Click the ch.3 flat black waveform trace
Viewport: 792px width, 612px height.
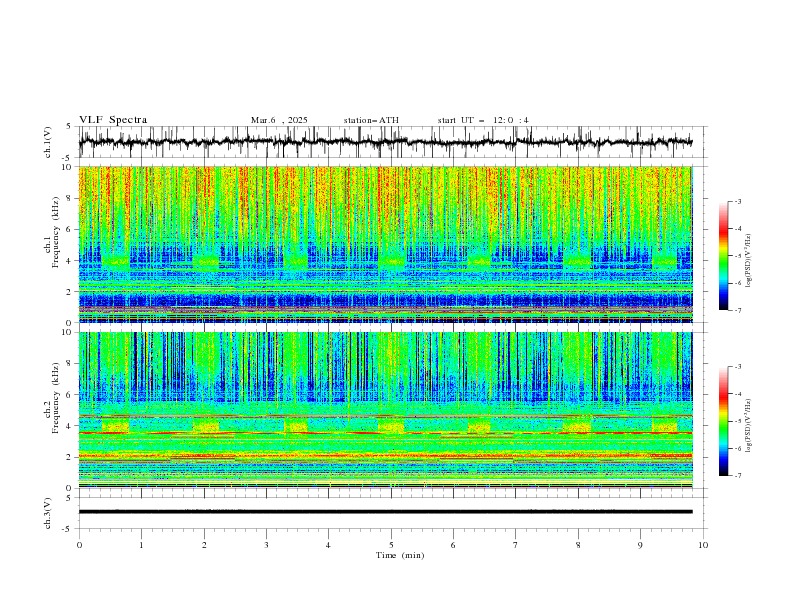coord(385,512)
